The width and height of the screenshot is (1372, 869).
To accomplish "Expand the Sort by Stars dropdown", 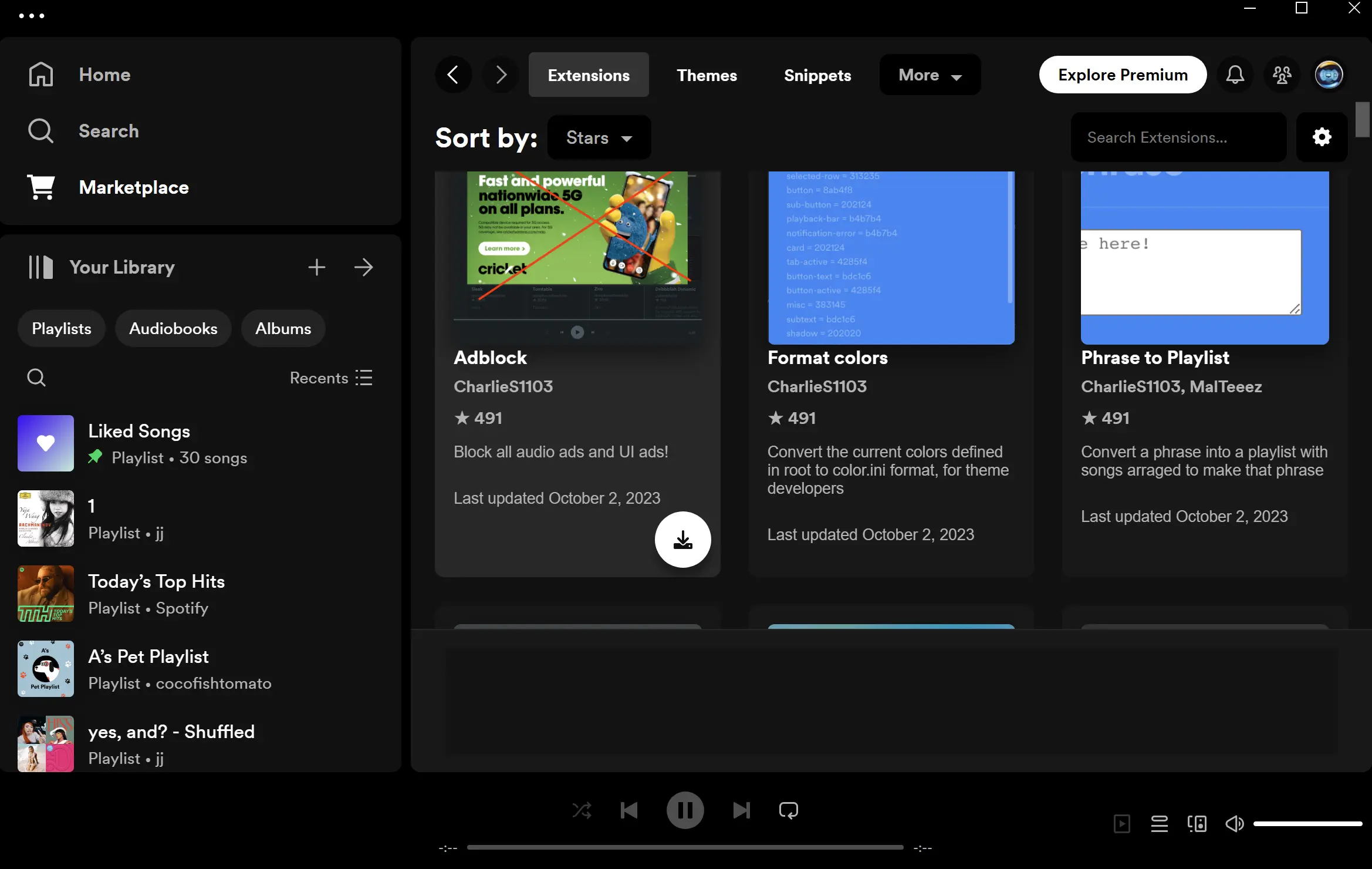I will 598,137.
